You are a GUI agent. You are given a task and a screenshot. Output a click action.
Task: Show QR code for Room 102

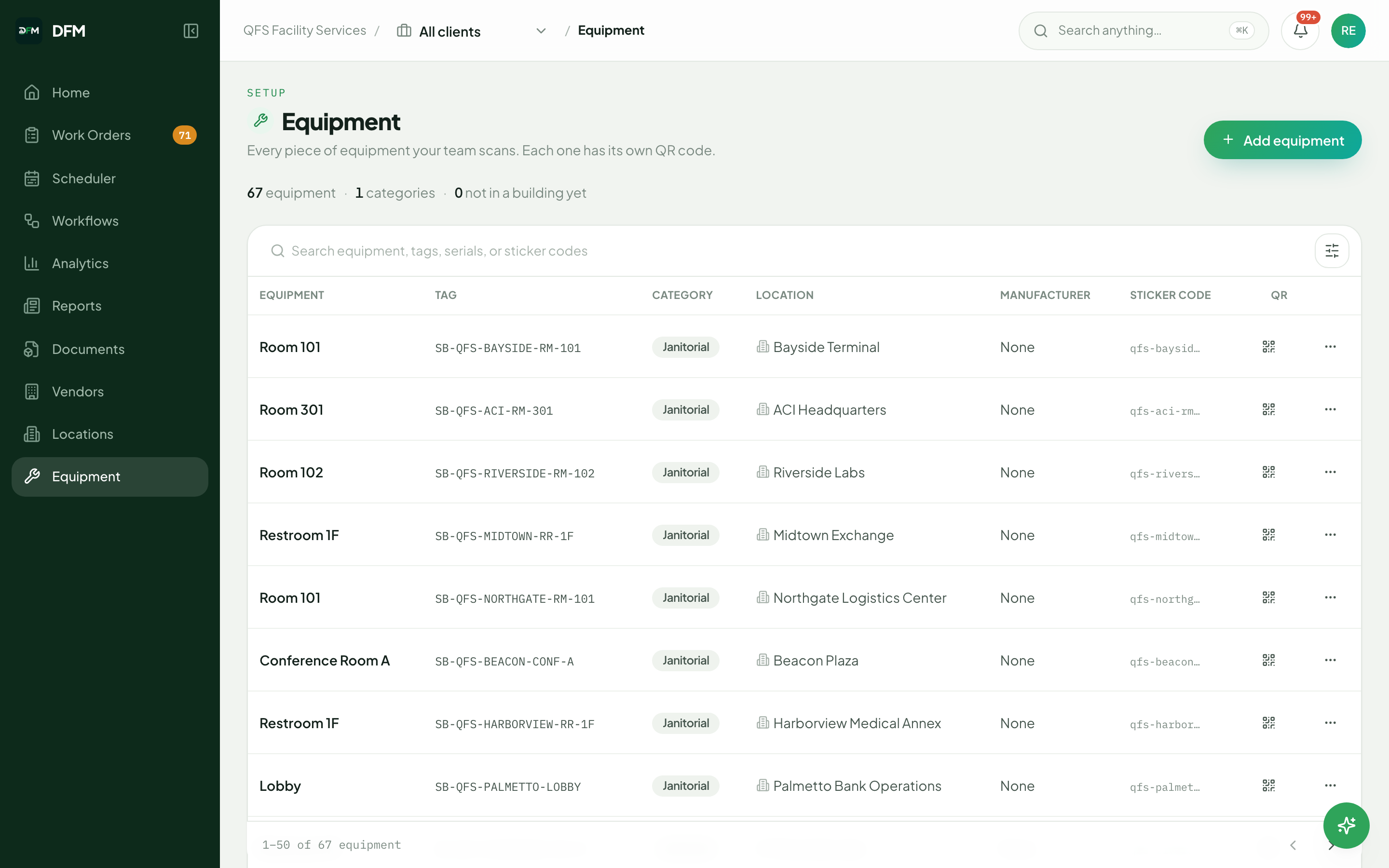(1268, 472)
